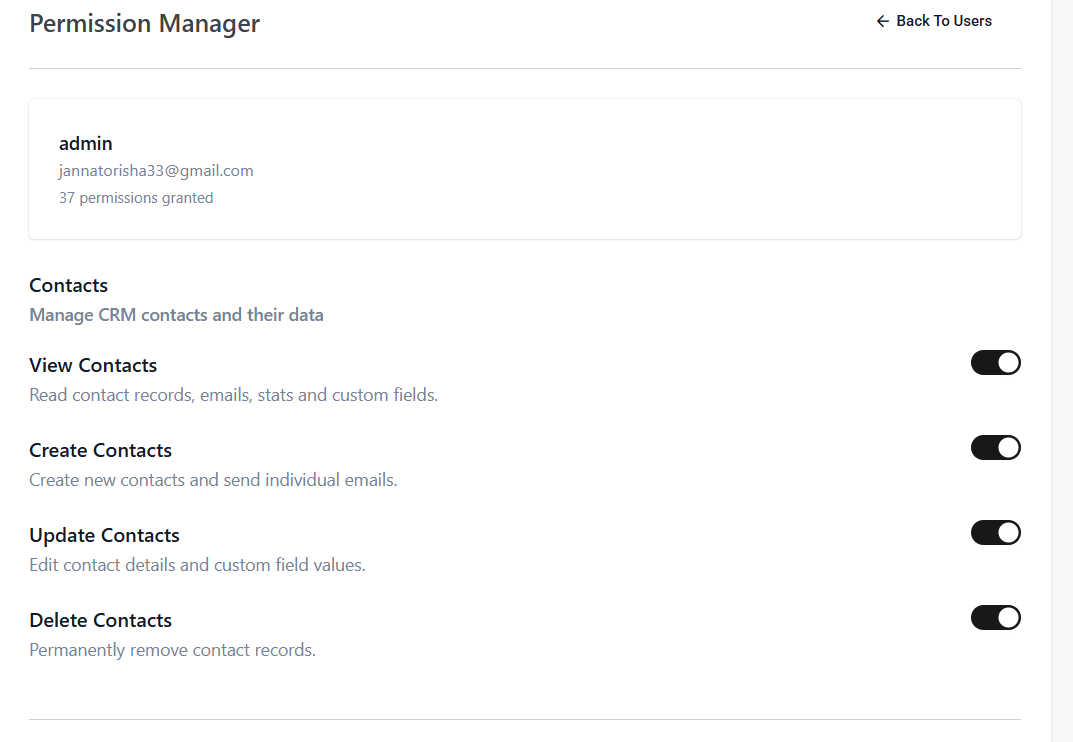The width and height of the screenshot is (1073, 742).
Task: Select the Permission Manager page title
Action: 144,23
